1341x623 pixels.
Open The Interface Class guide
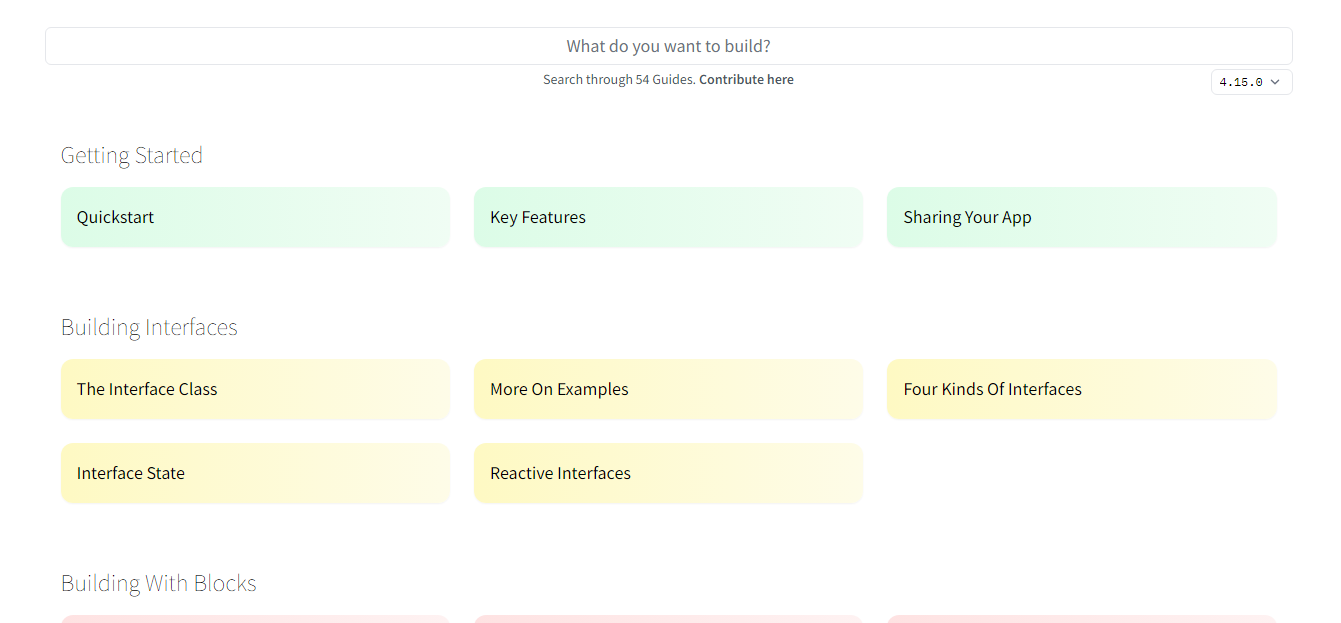tap(255, 389)
